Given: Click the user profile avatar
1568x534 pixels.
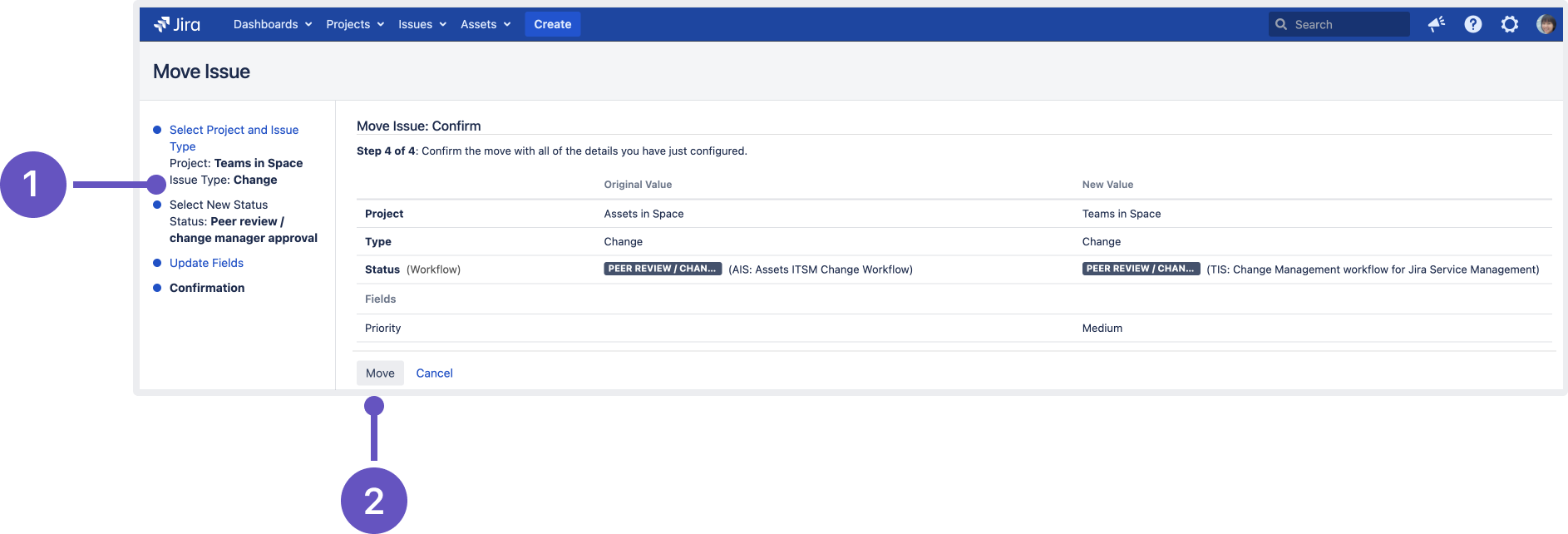Looking at the screenshot, I should (1546, 24).
